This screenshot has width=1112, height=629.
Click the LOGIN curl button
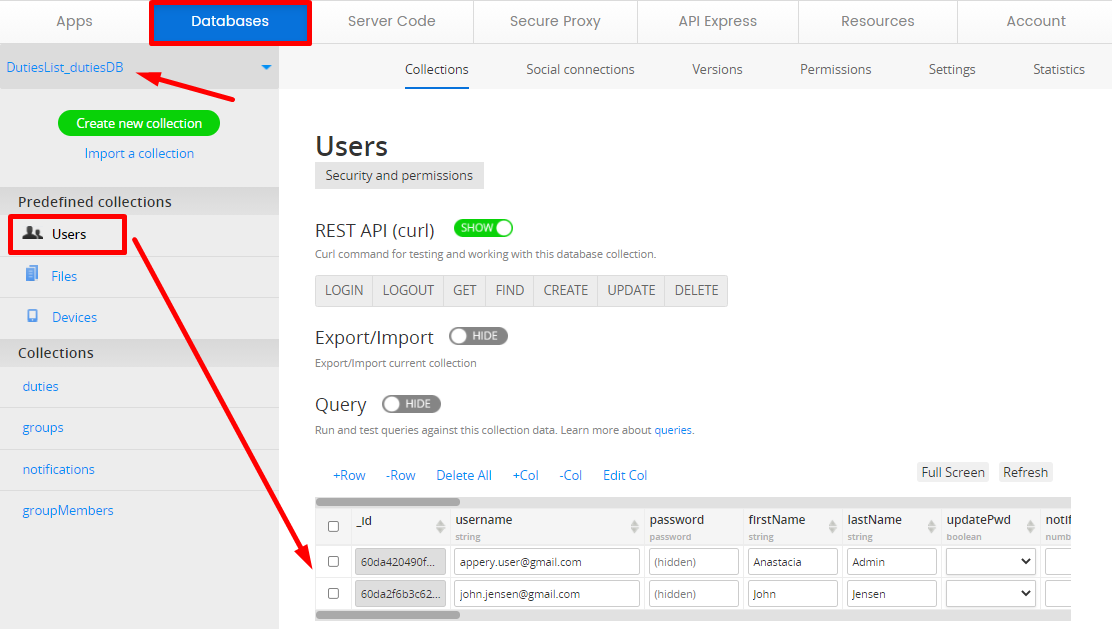pos(344,291)
